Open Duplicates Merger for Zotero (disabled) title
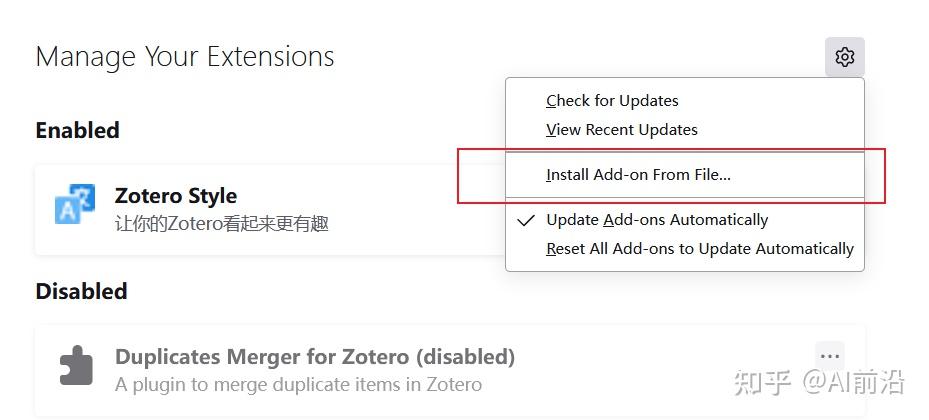929x420 pixels. pyautogui.click(x=314, y=357)
